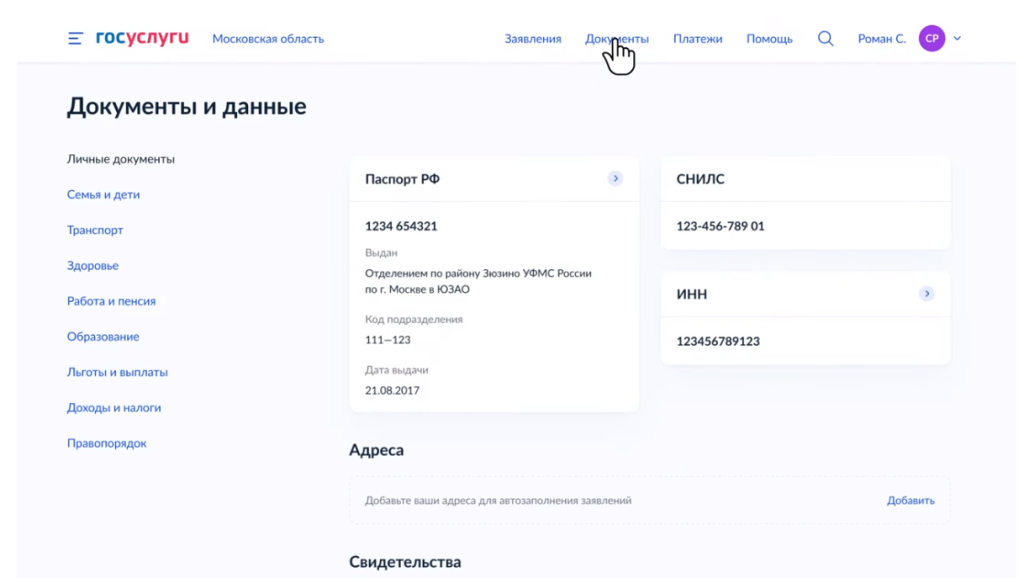This screenshot has height=578, width=1024.
Task: Open Документы in top menu
Action: point(617,39)
